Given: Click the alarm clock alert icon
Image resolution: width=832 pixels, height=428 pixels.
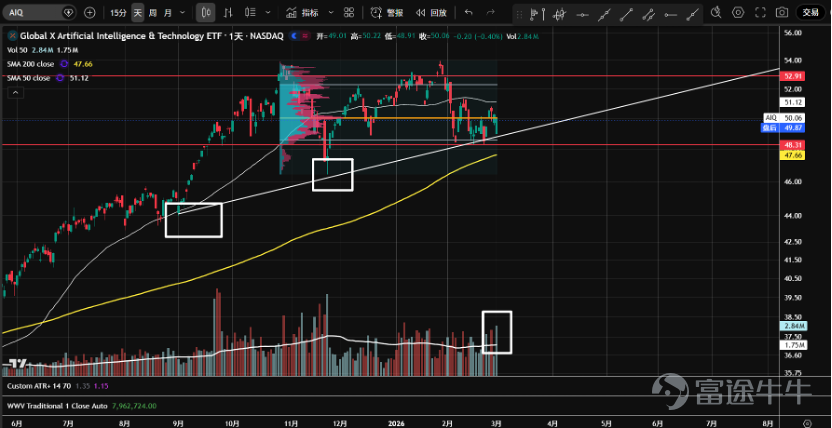Looking at the screenshot, I should click(376, 12).
